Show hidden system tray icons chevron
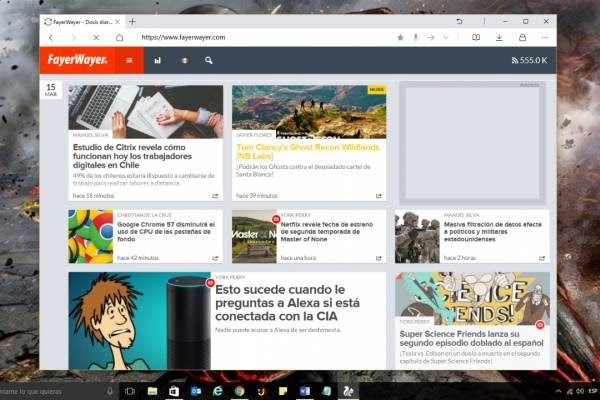Image resolution: width=600 pixels, height=400 pixels. pos(558,391)
